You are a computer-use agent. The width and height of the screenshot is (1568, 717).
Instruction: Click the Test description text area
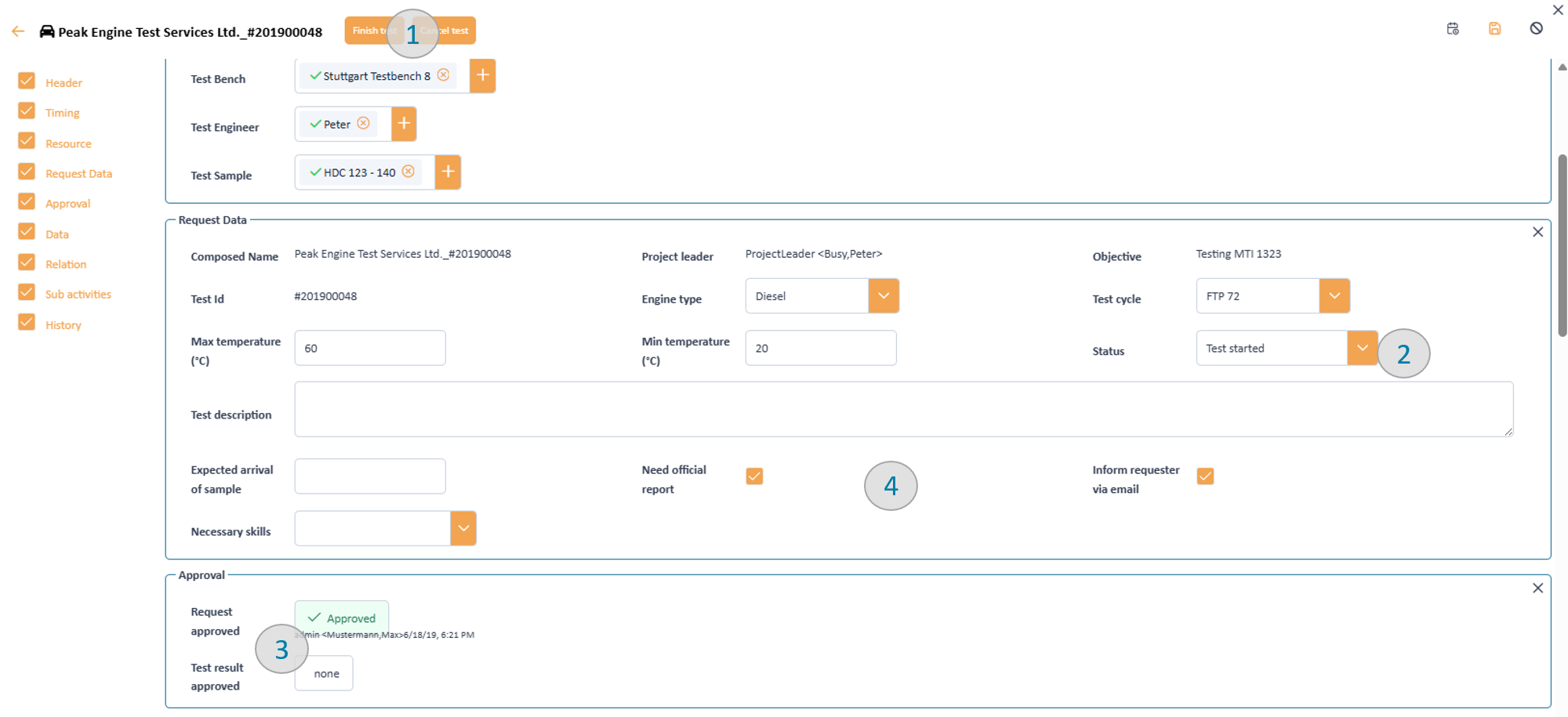(904, 409)
